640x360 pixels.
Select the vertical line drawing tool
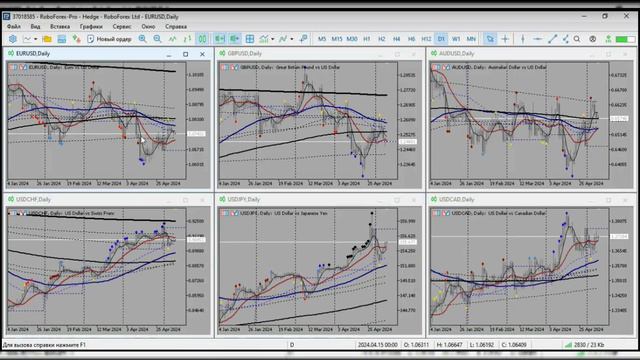tap(523, 39)
